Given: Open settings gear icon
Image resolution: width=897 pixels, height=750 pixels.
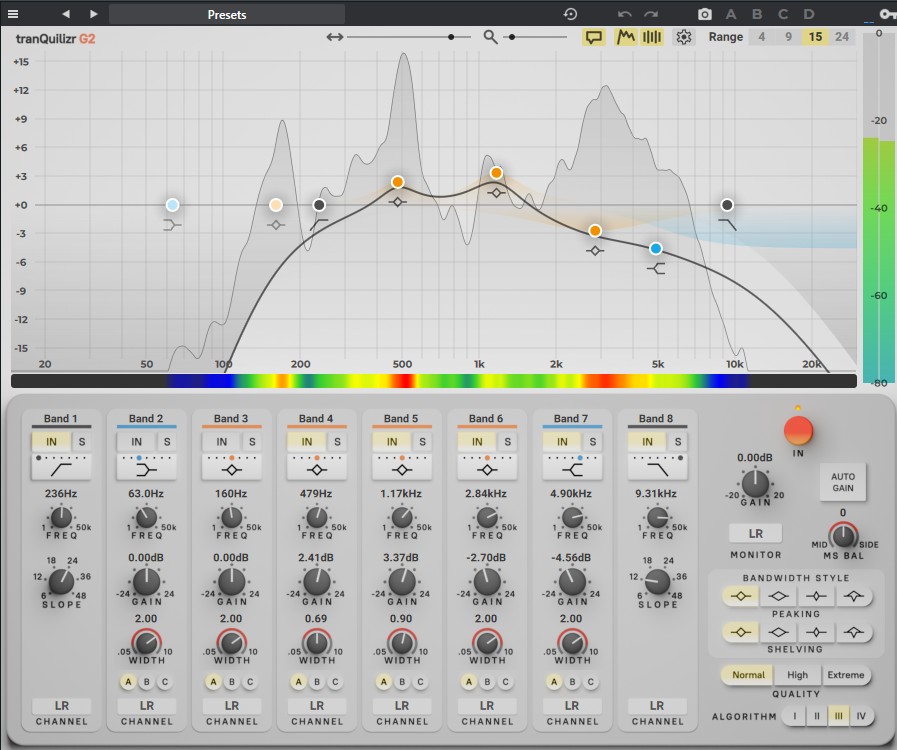Looking at the screenshot, I should [x=684, y=37].
